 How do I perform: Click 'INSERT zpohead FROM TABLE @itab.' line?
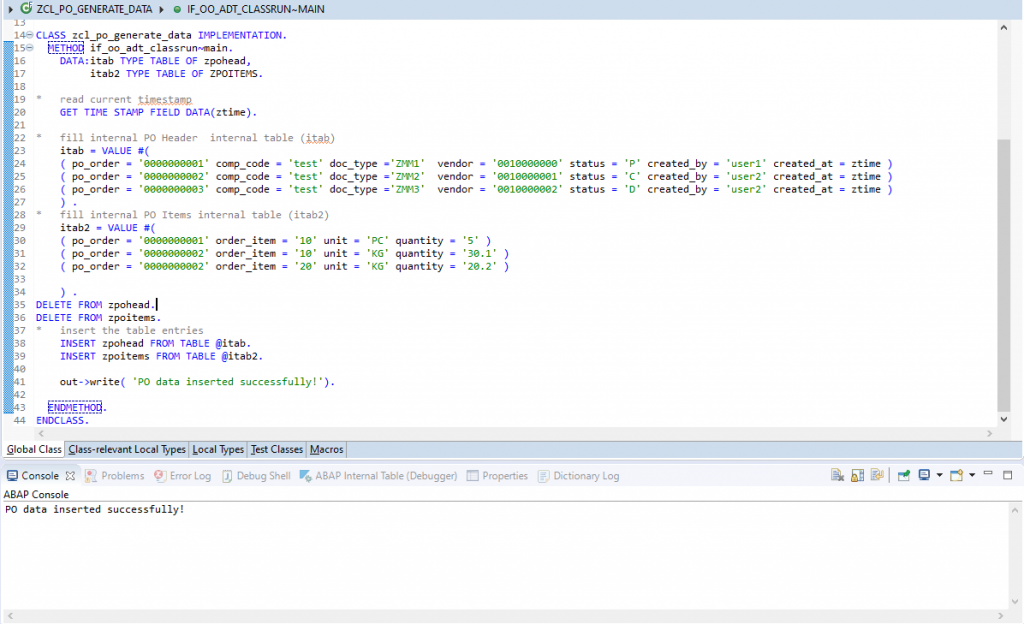[x=155, y=343]
